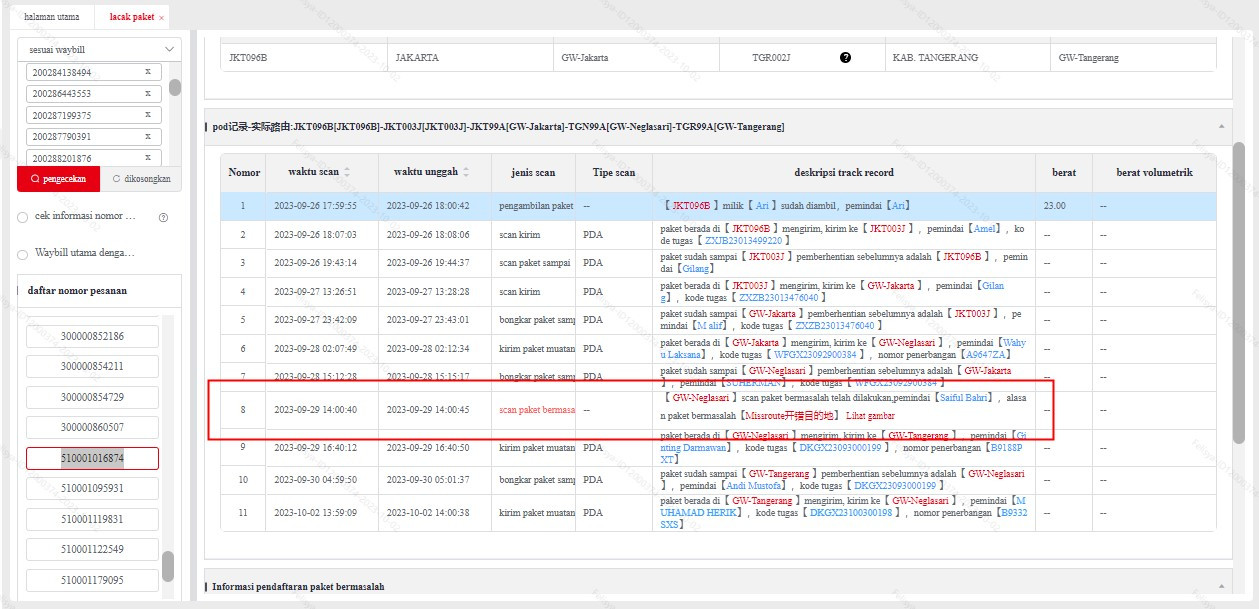Sort by waktu scan column arrows
Viewport: 1259px width, 609px height.
point(347,172)
